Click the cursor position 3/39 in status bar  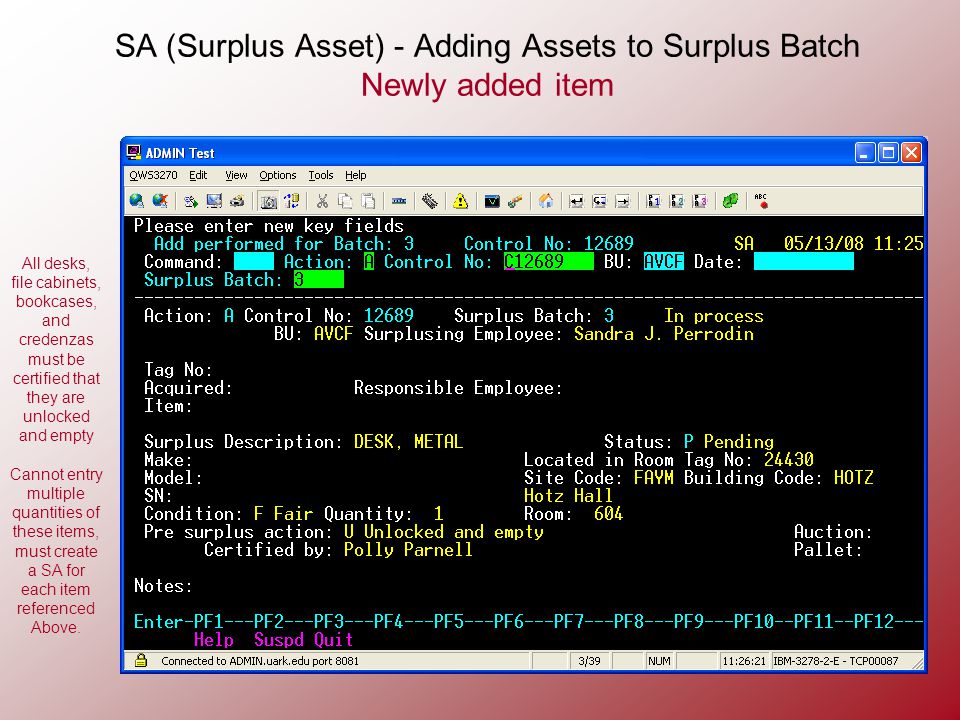589,661
